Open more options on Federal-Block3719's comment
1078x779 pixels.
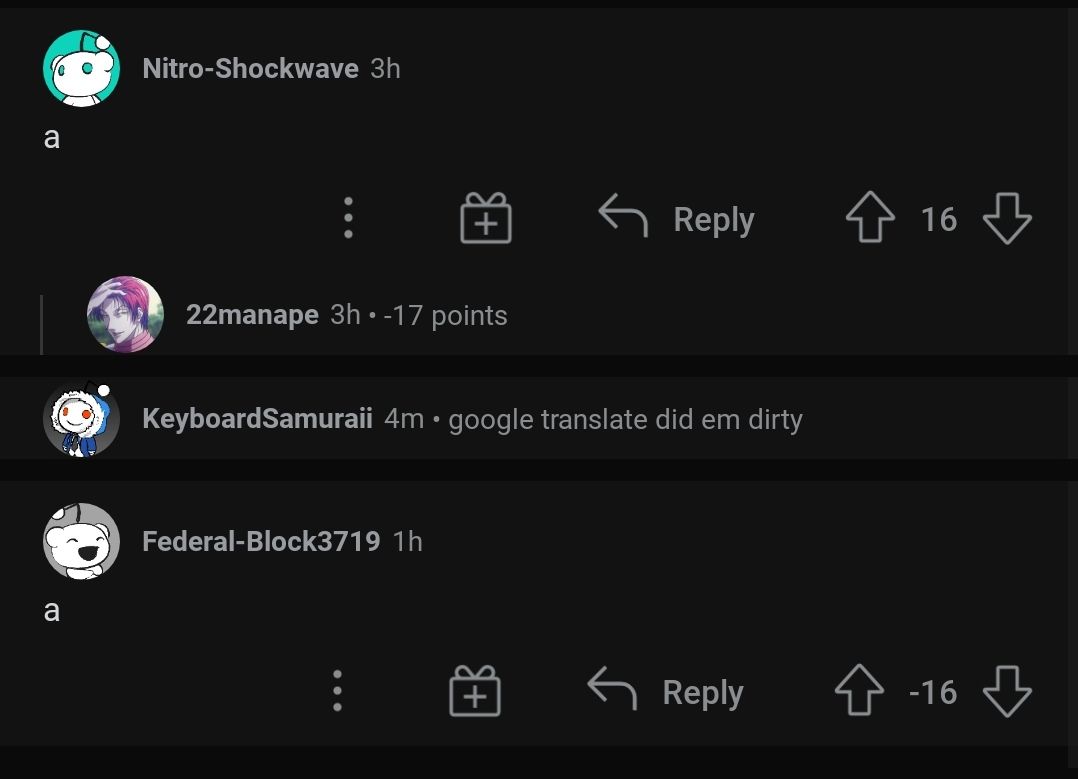click(337, 691)
